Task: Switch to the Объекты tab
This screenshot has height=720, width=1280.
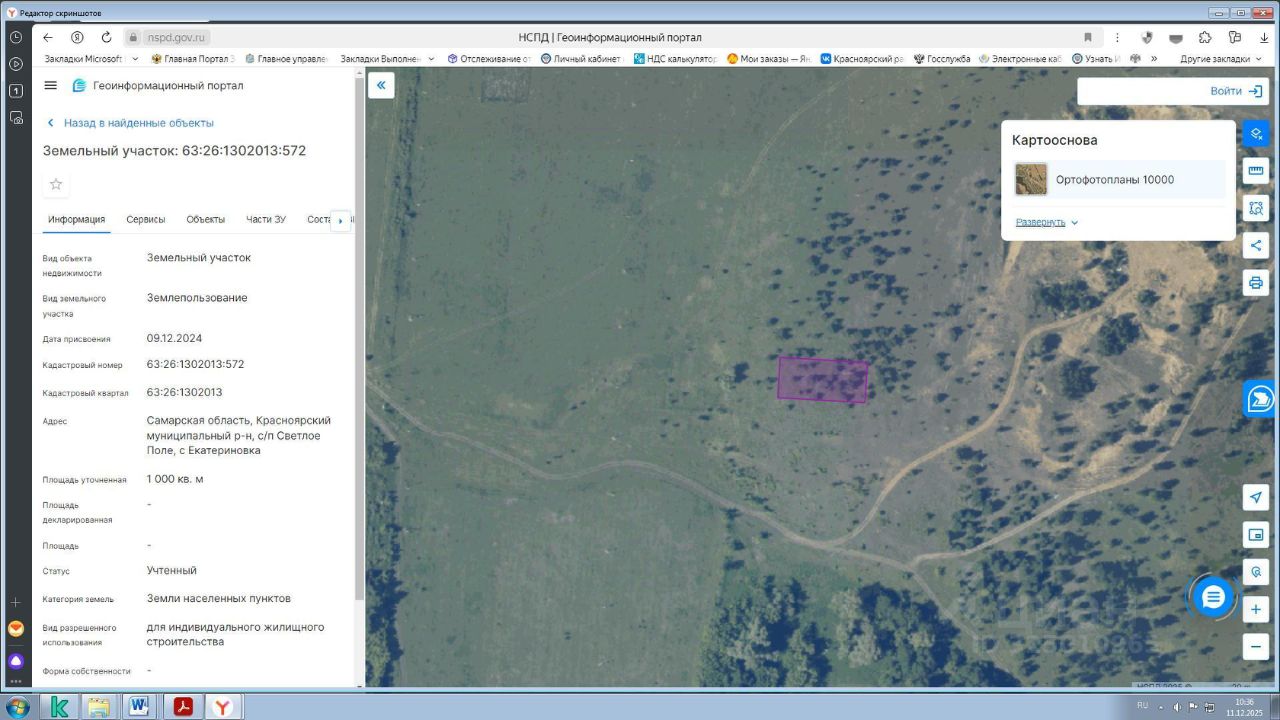Action: 206,220
